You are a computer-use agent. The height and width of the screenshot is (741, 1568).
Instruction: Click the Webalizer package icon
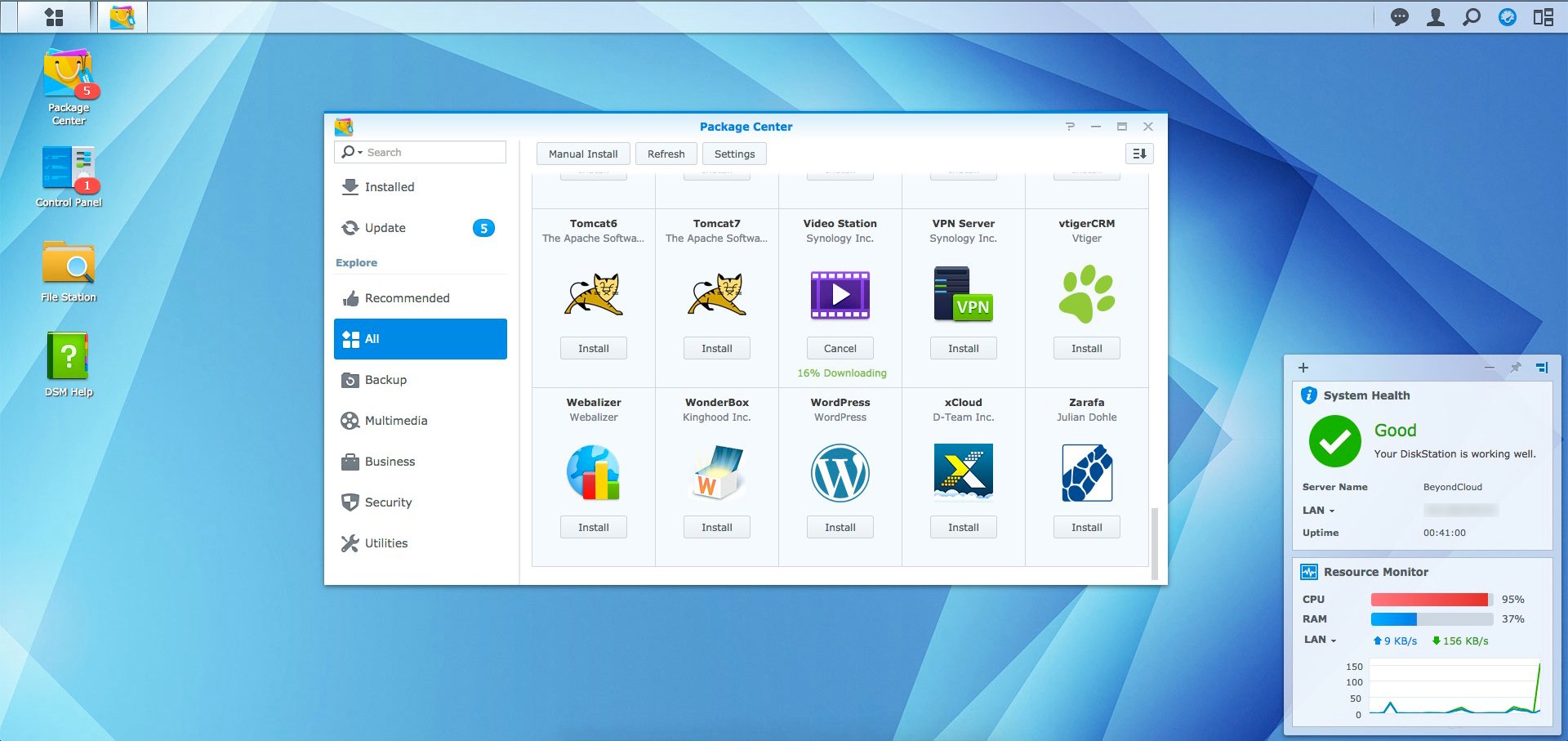pos(594,473)
